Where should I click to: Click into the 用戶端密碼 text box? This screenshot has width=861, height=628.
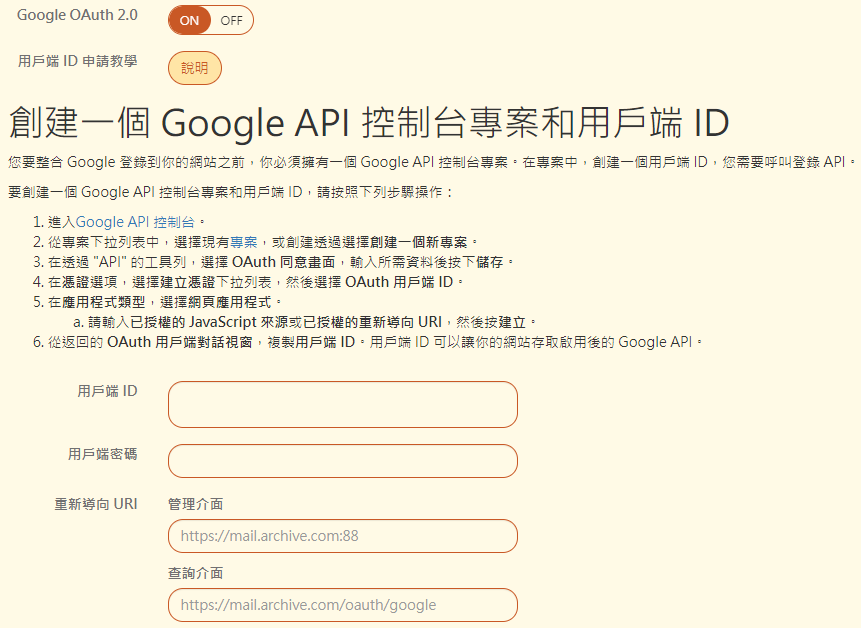point(342,461)
